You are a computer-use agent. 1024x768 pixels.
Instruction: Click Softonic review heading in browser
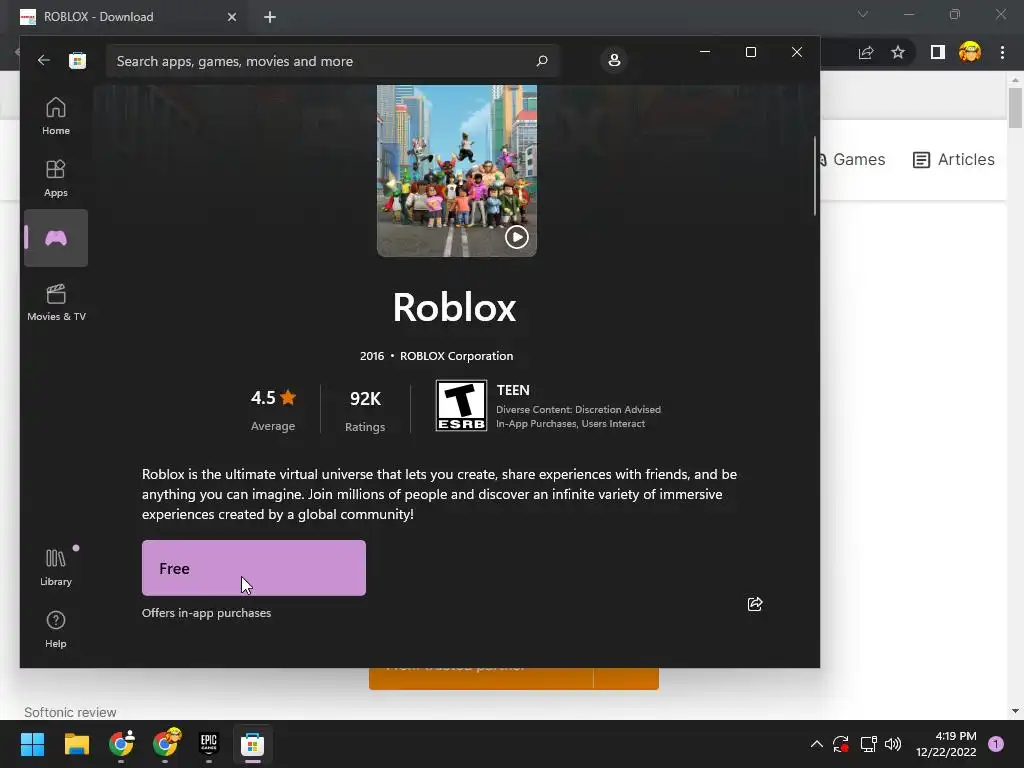pyautogui.click(x=71, y=712)
